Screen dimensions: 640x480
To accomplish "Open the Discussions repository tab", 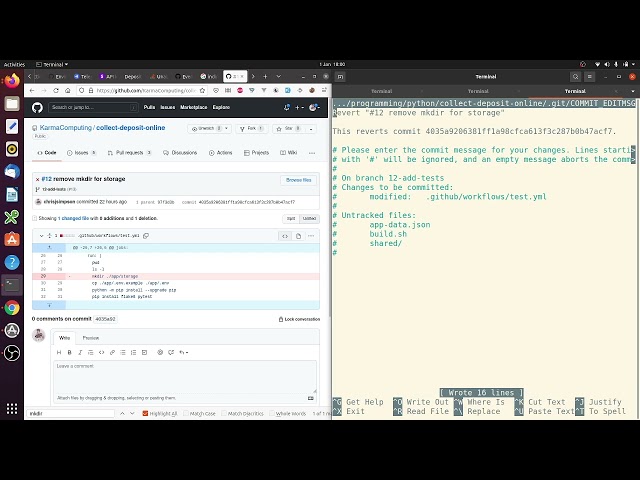I will click(180, 153).
